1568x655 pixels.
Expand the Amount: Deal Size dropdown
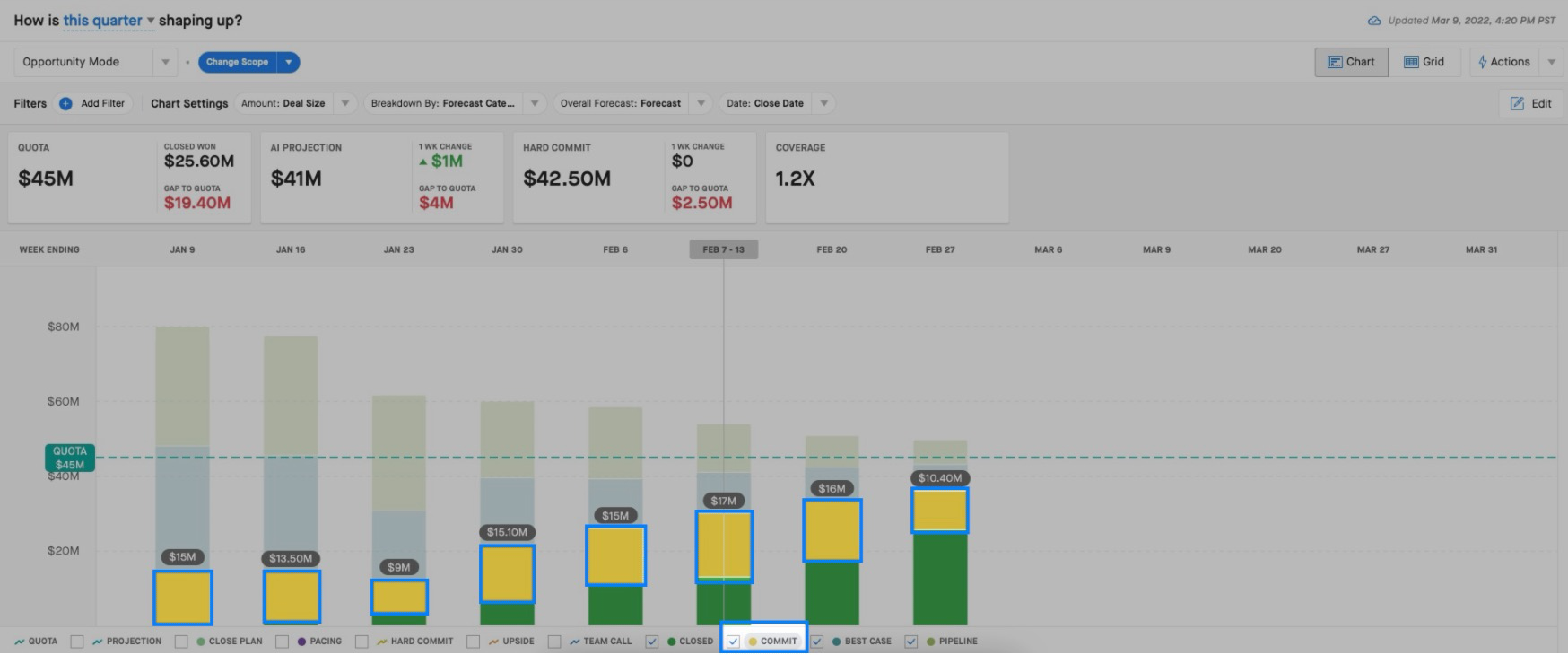[x=296, y=103]
